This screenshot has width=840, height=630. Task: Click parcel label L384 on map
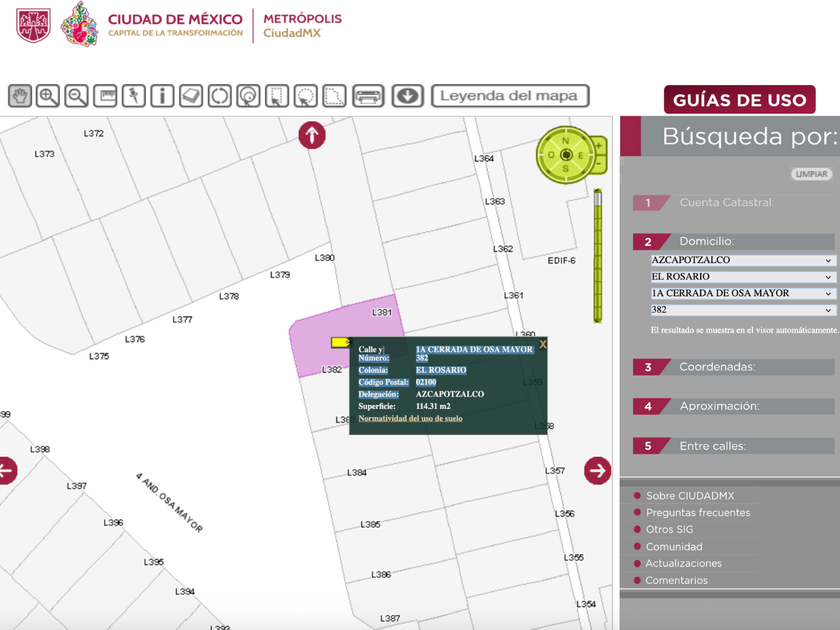point(357,472)
